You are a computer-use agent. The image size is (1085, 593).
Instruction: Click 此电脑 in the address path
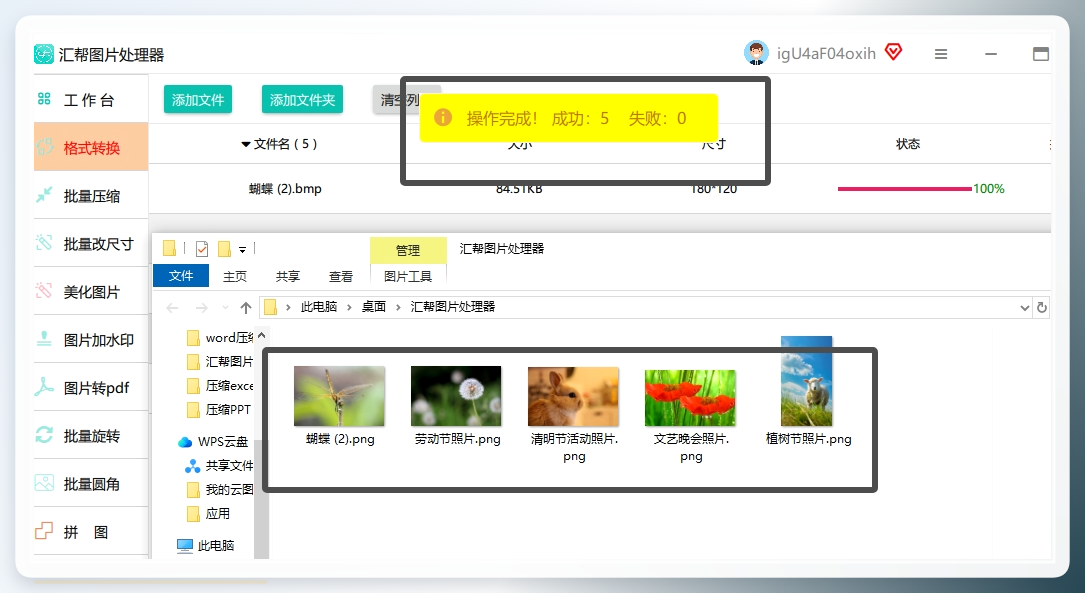tap(318, 307)
